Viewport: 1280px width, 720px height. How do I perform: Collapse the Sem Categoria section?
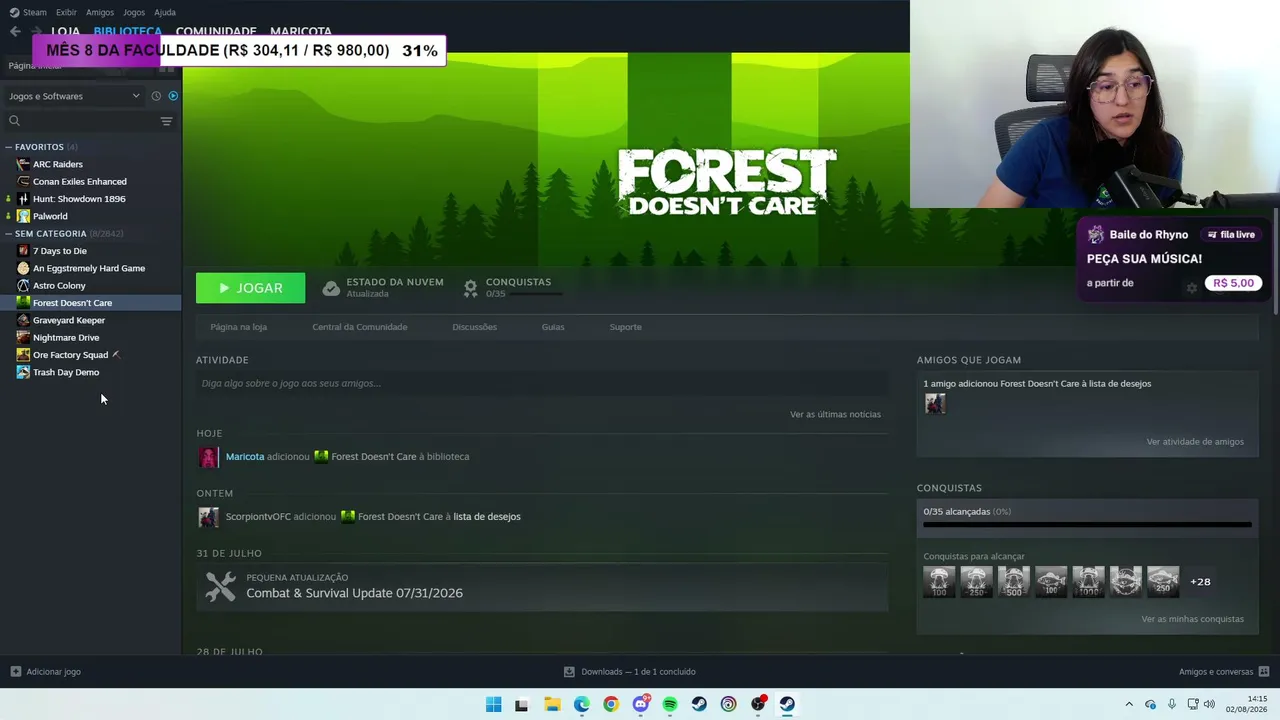pyautogui.click(x=9, y=234)
